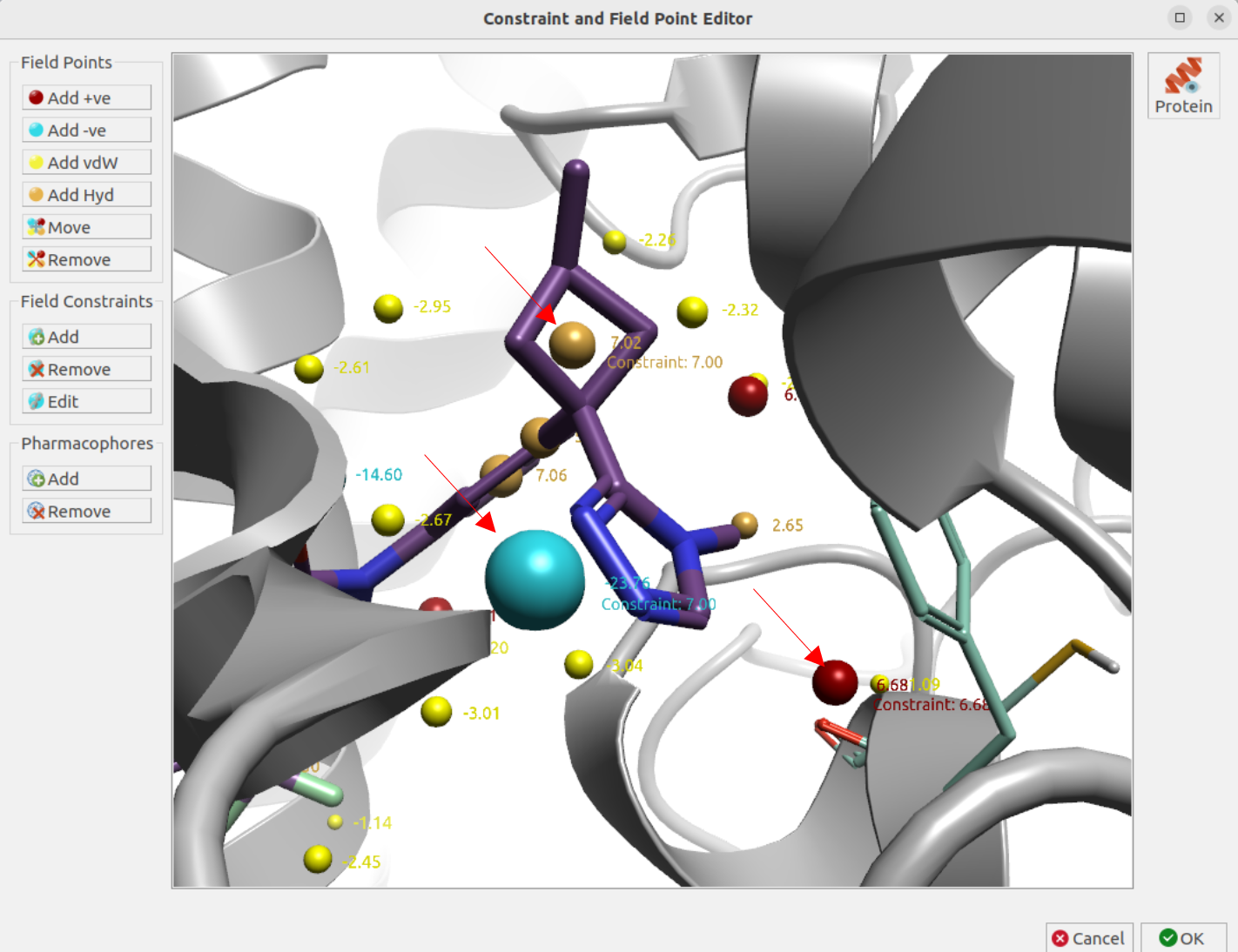Click Remove under Field Constraints
This screenshot has height=952, width=1238.
tap(86, 369)
